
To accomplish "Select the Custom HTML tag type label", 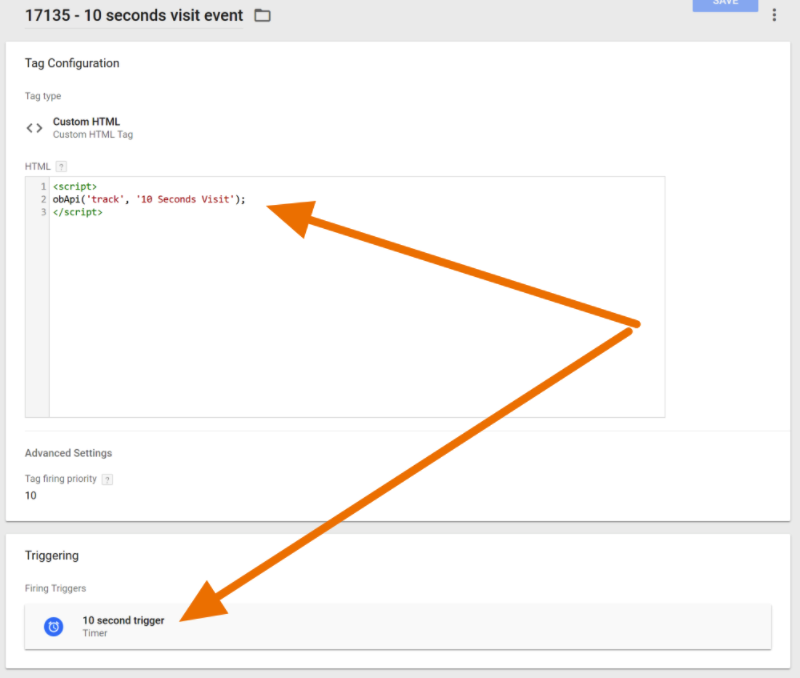I will click(86, 122).
